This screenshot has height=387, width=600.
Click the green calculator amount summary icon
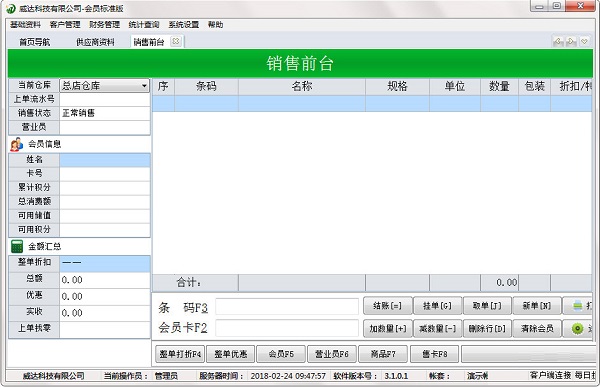click(17, 247)
